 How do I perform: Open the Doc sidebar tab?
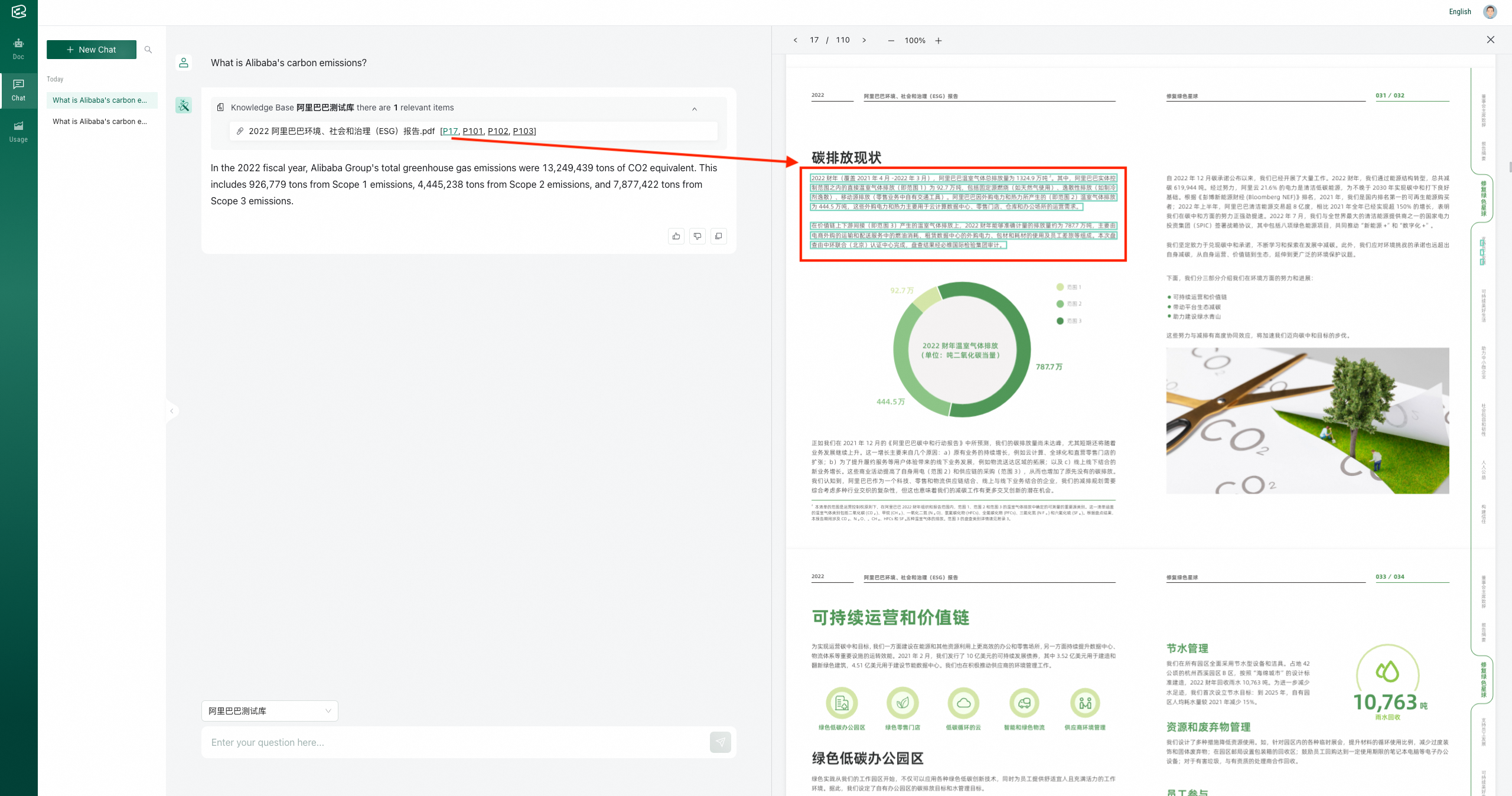click(x=18, y=49)
